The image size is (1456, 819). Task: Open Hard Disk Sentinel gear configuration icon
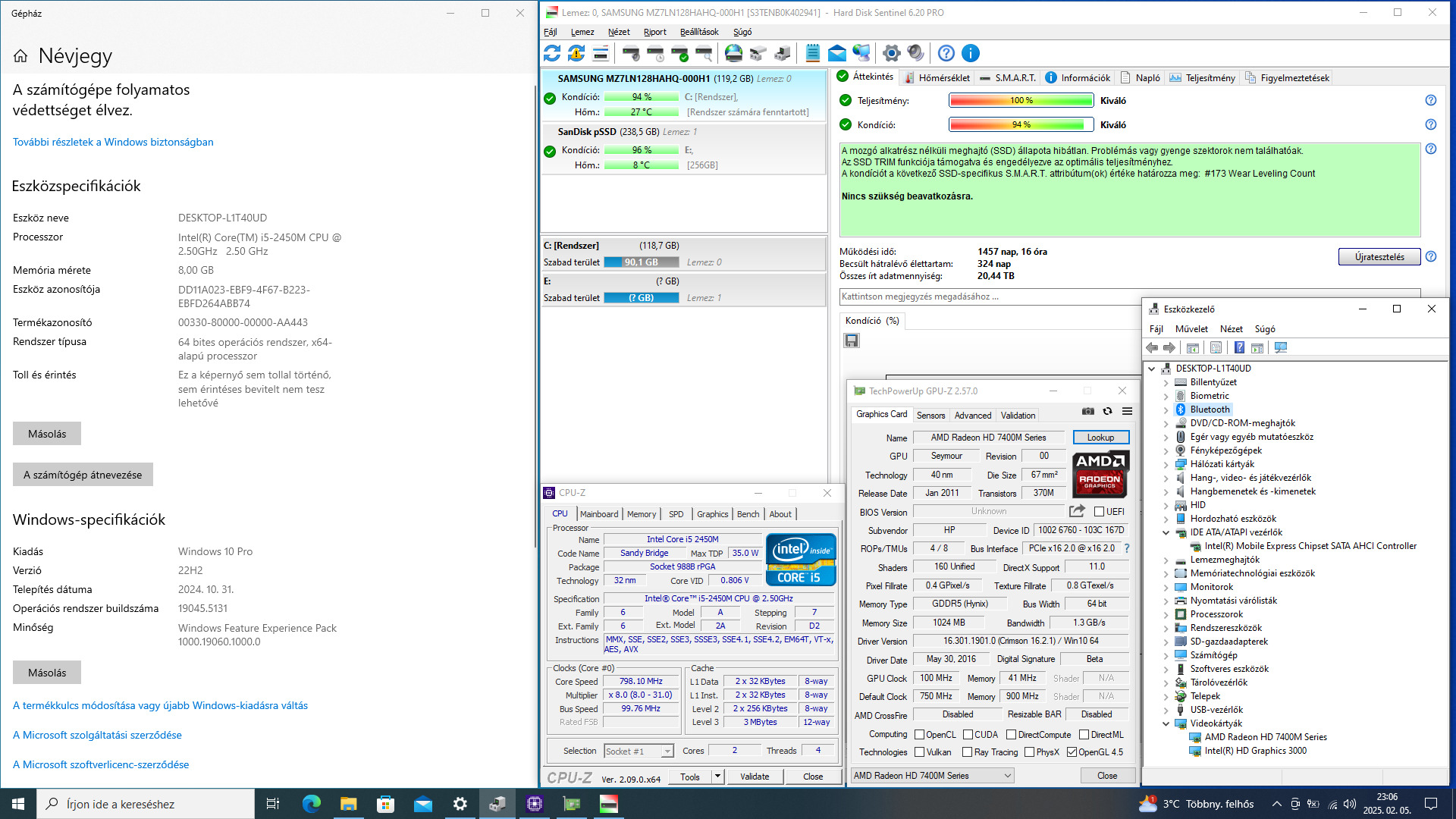[892, 53]
